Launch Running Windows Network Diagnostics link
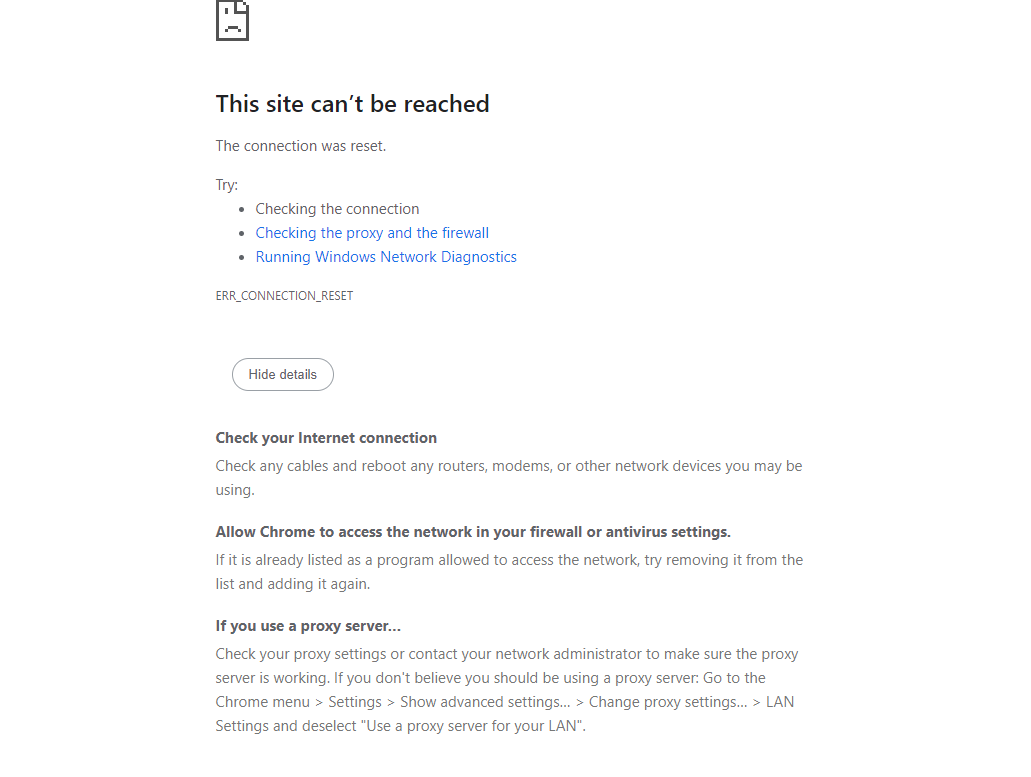Screen dimensions: 1031x777 (386, 257)
